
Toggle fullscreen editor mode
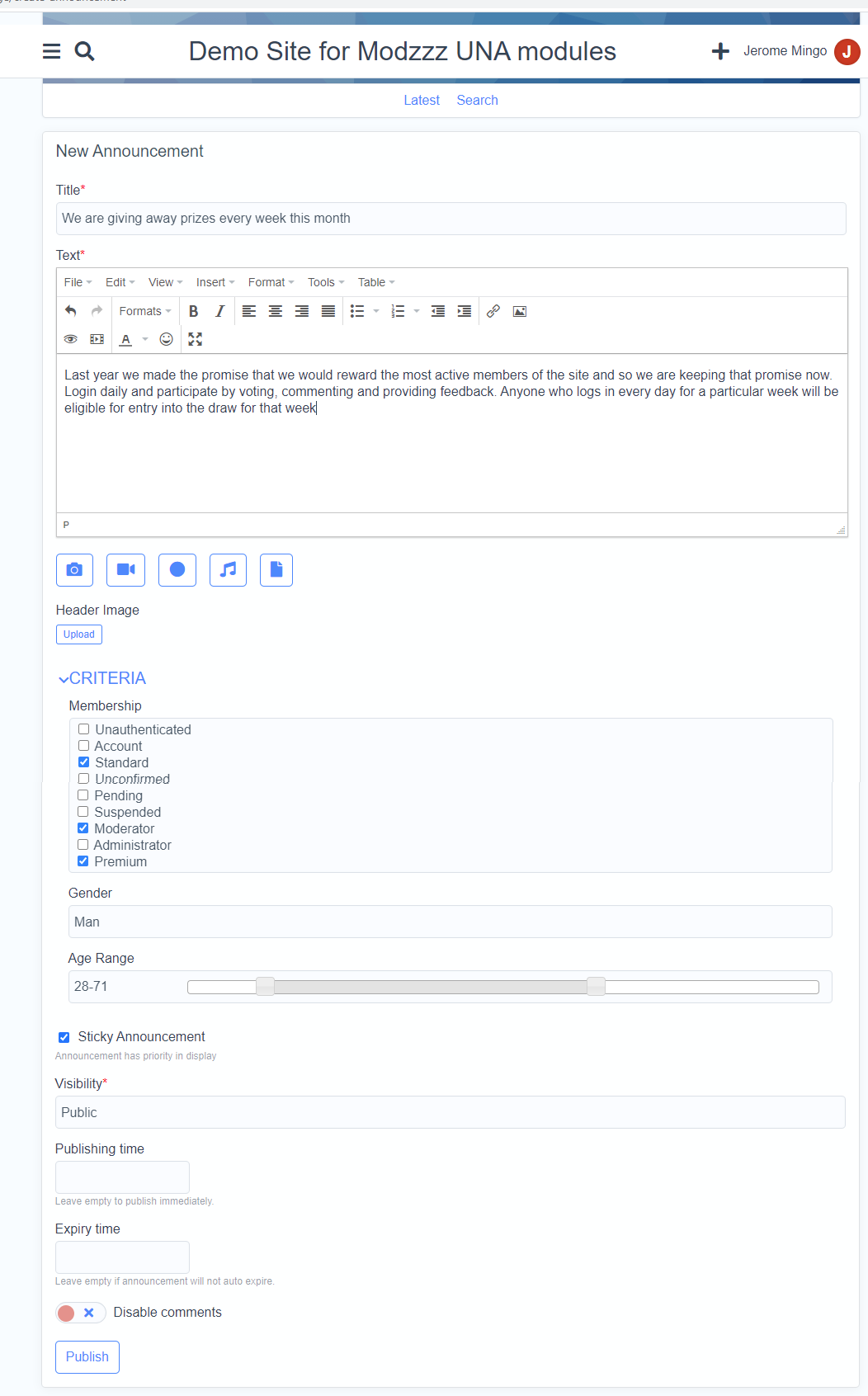(x=195, y=339)
